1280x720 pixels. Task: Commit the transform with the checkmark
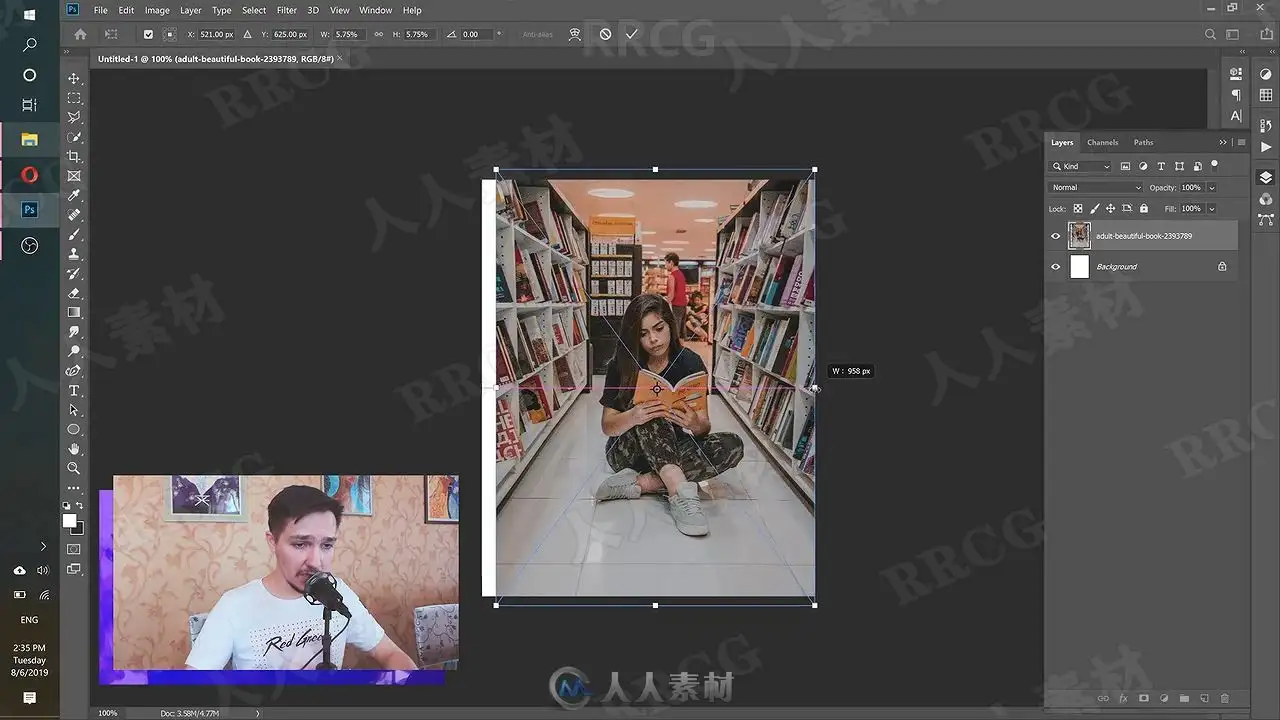tap(631, 34)
